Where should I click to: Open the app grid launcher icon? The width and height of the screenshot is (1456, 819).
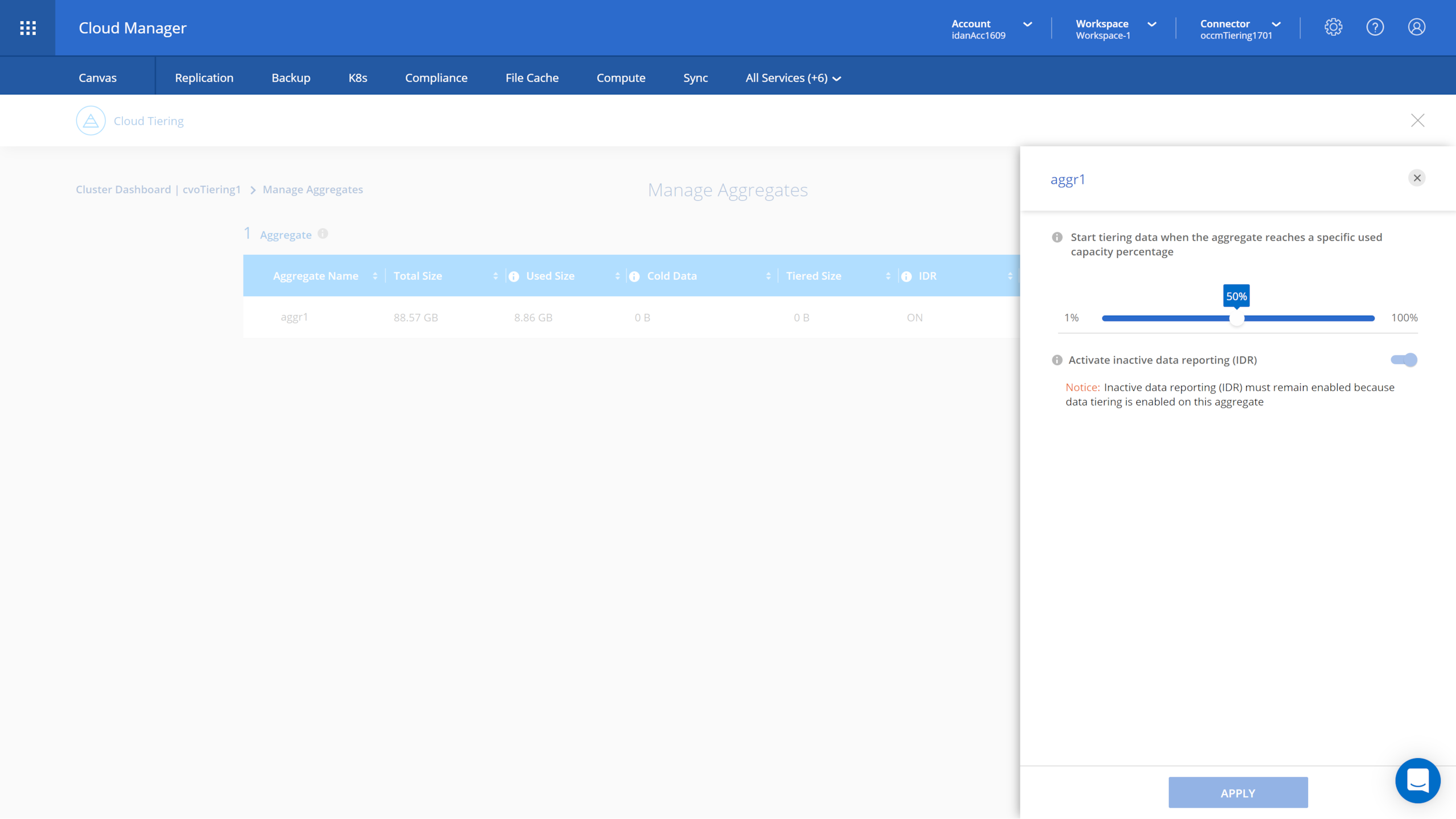[x=27, y=27]
